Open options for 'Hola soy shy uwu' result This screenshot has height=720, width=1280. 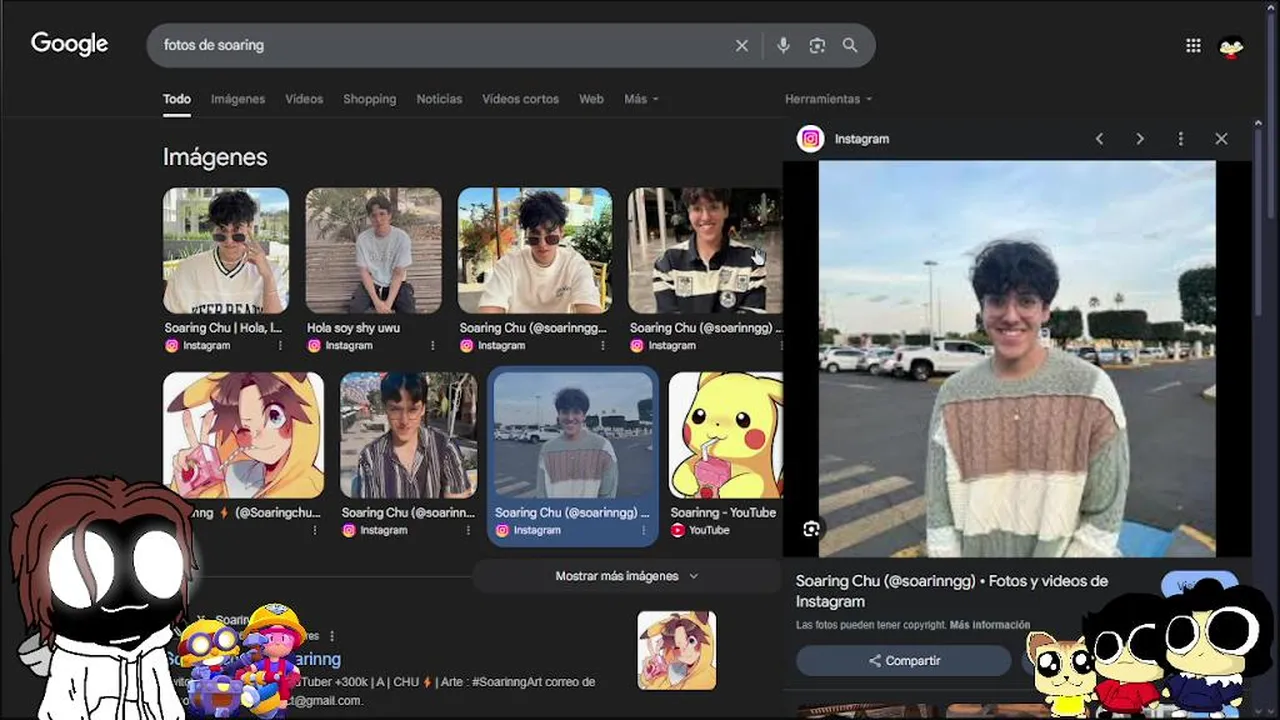tap(432, 346)
